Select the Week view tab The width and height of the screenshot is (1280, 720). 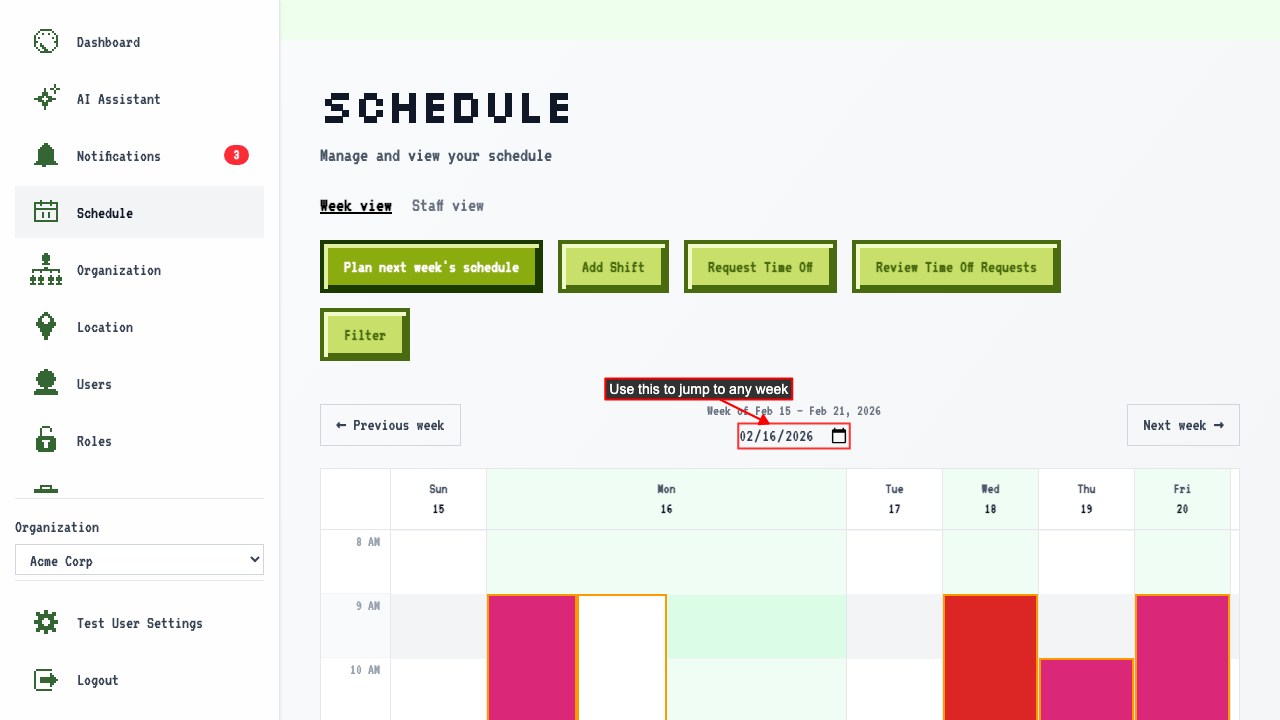[356, 205]
